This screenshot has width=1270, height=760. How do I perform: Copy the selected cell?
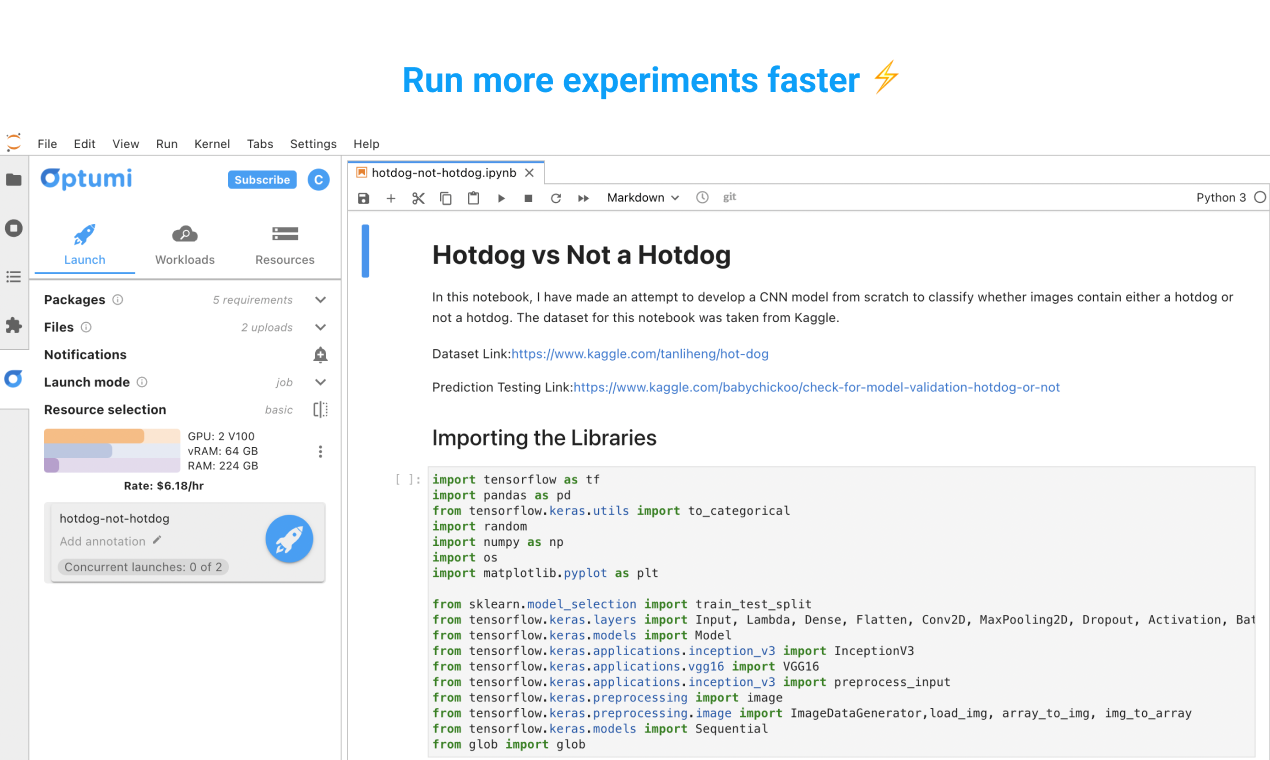pyautogui.click(x=446, y=198)
